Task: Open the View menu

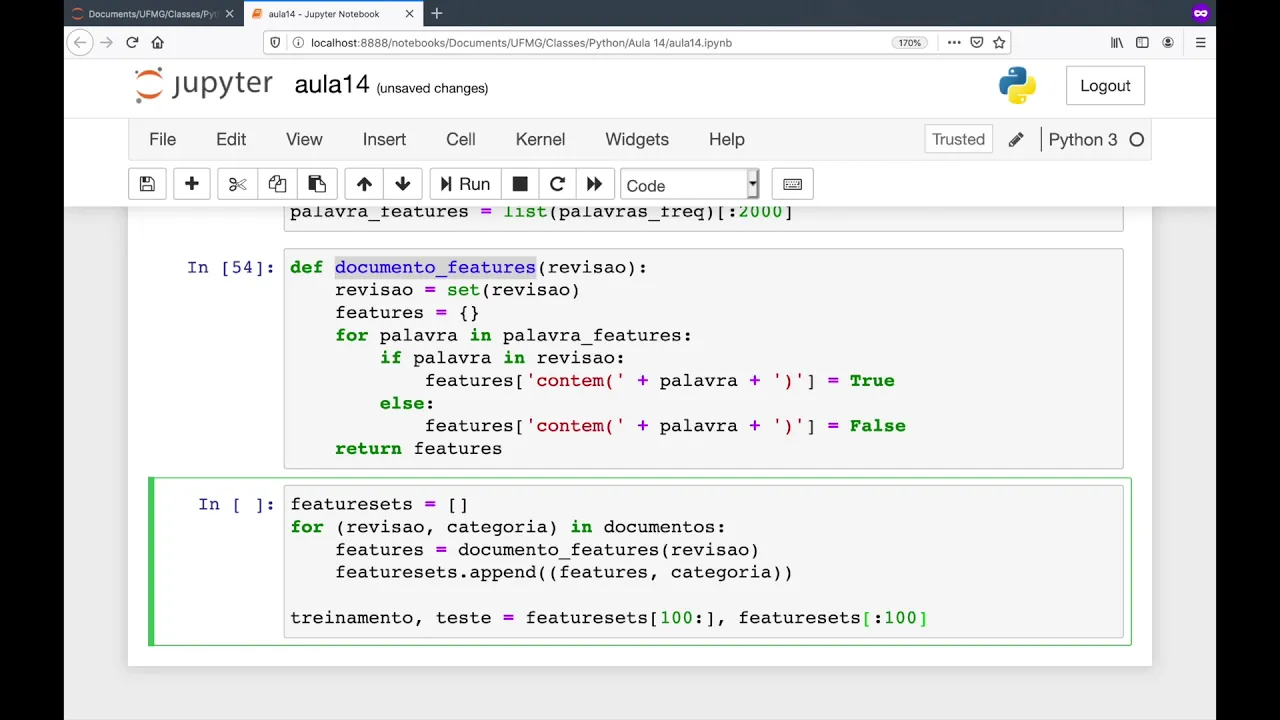Action: [x=304, y=139]
